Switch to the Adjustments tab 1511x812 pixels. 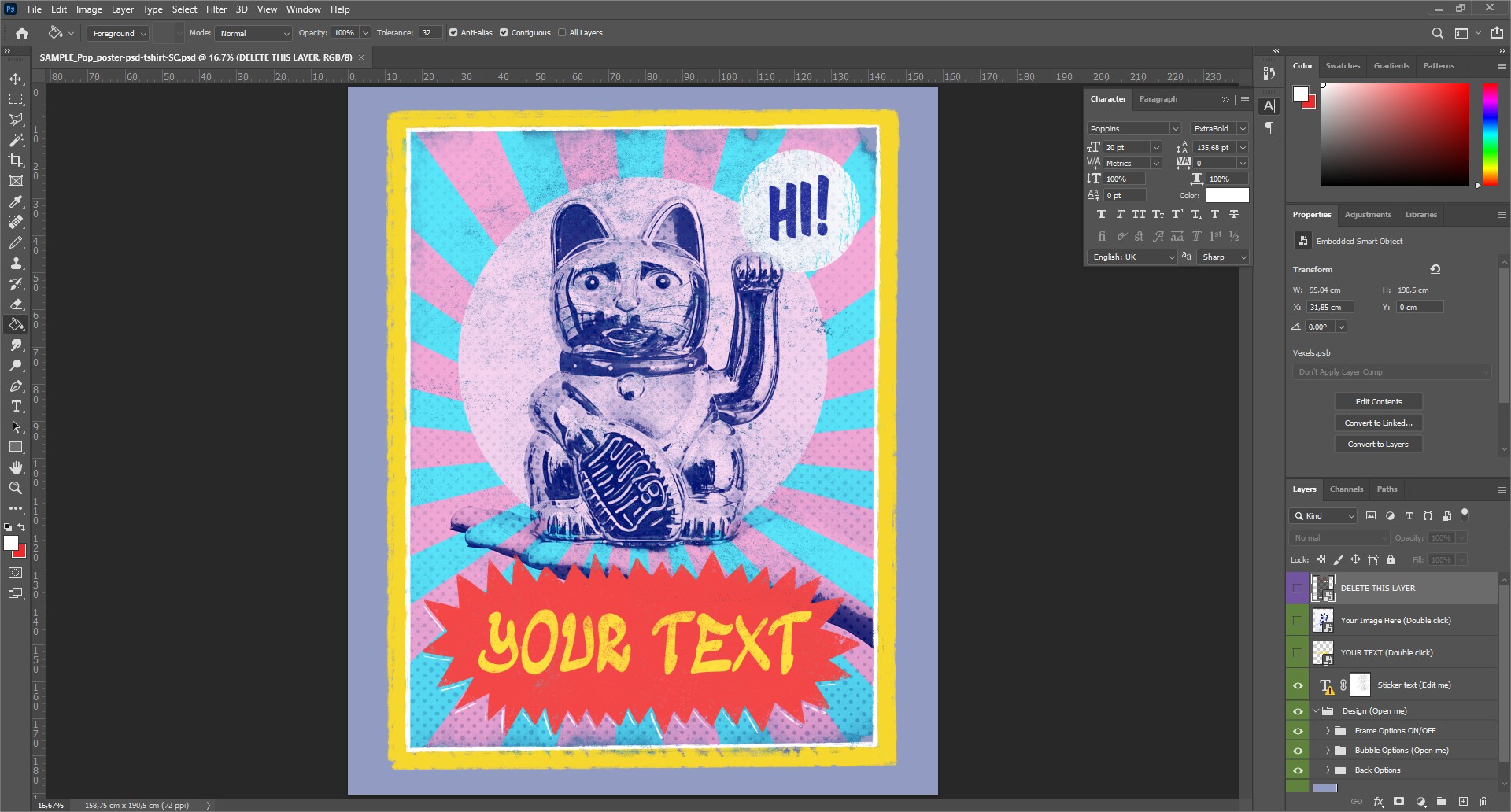pyautogui.click(x=1368, y=215)
